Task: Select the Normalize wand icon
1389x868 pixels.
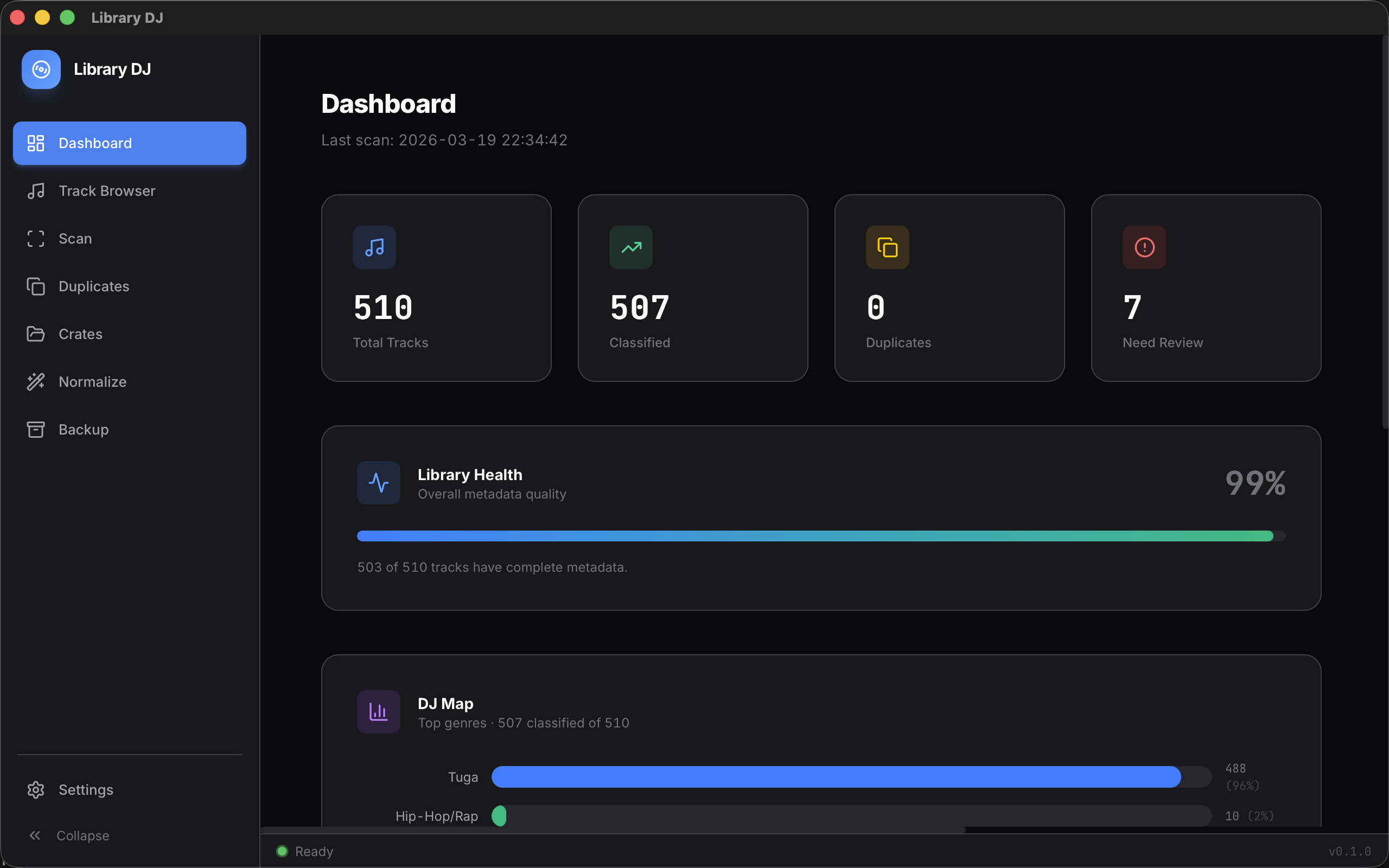Action: (36, 381)
